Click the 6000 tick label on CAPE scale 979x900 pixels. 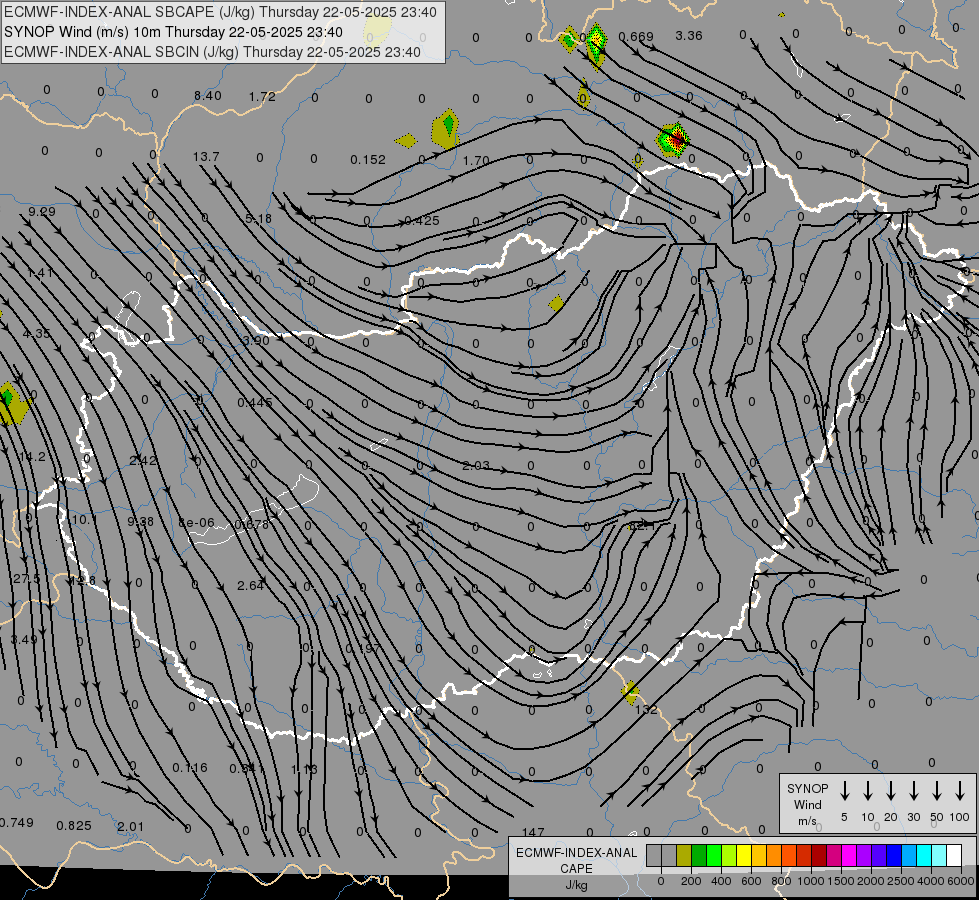tap(961, 881)
